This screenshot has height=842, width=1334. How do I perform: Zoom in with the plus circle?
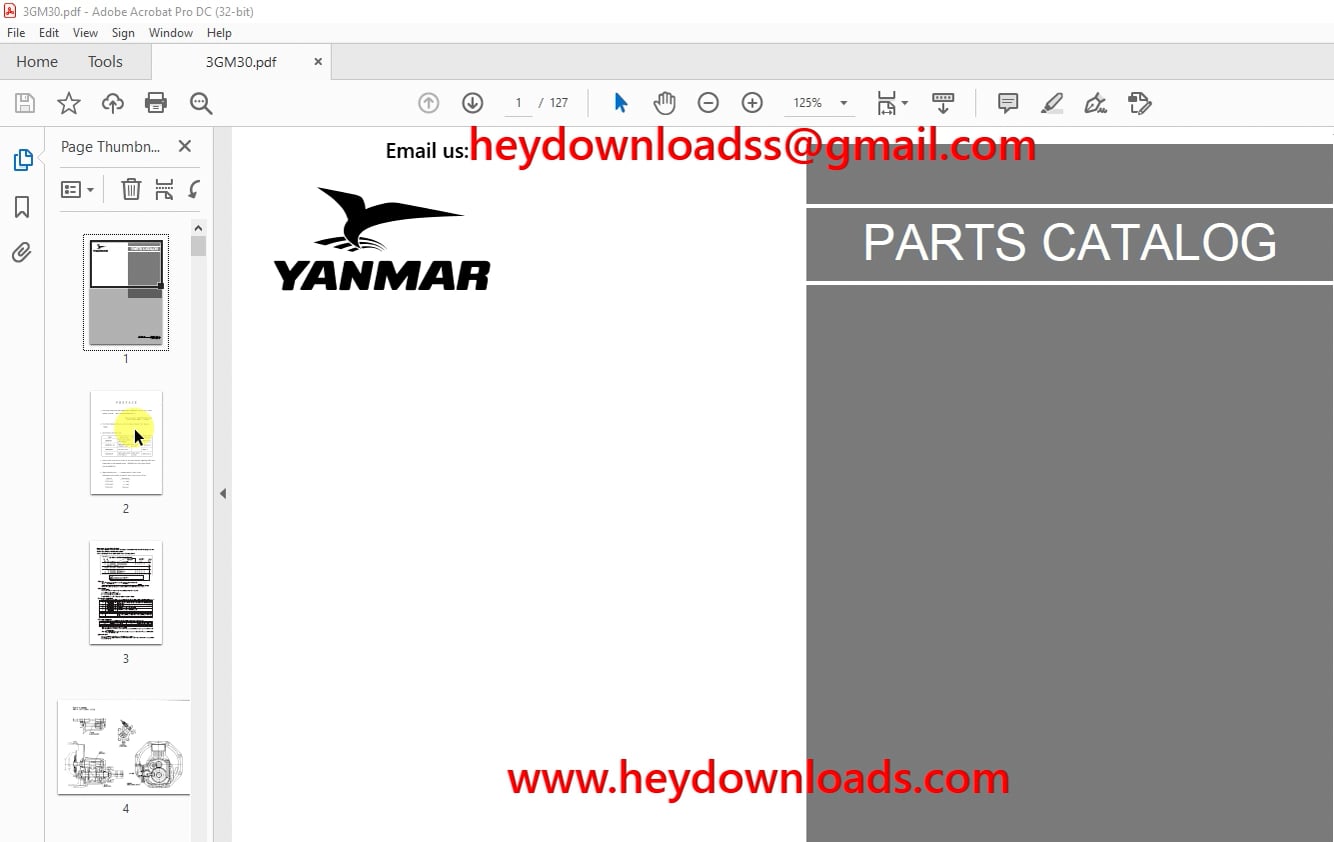752,103
